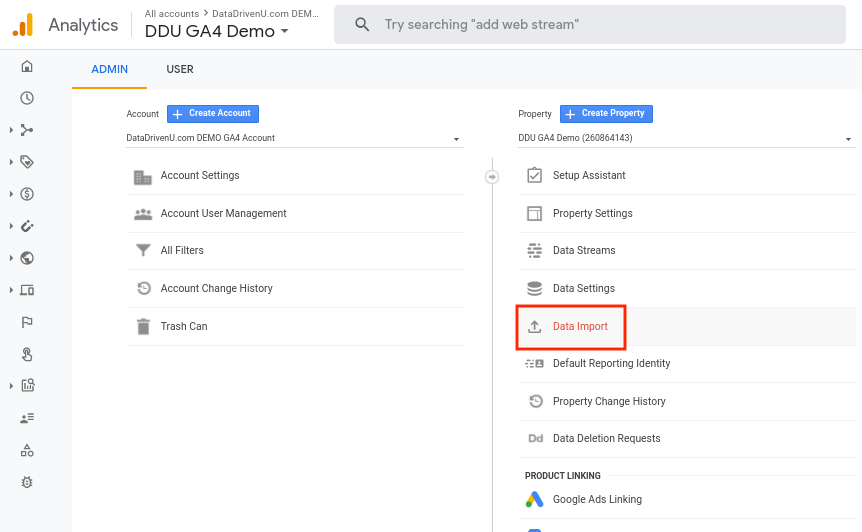This screenshot has height=532, width=862.
Task: Click the Account User Management people icon
Action: click(x=143, y=214)
